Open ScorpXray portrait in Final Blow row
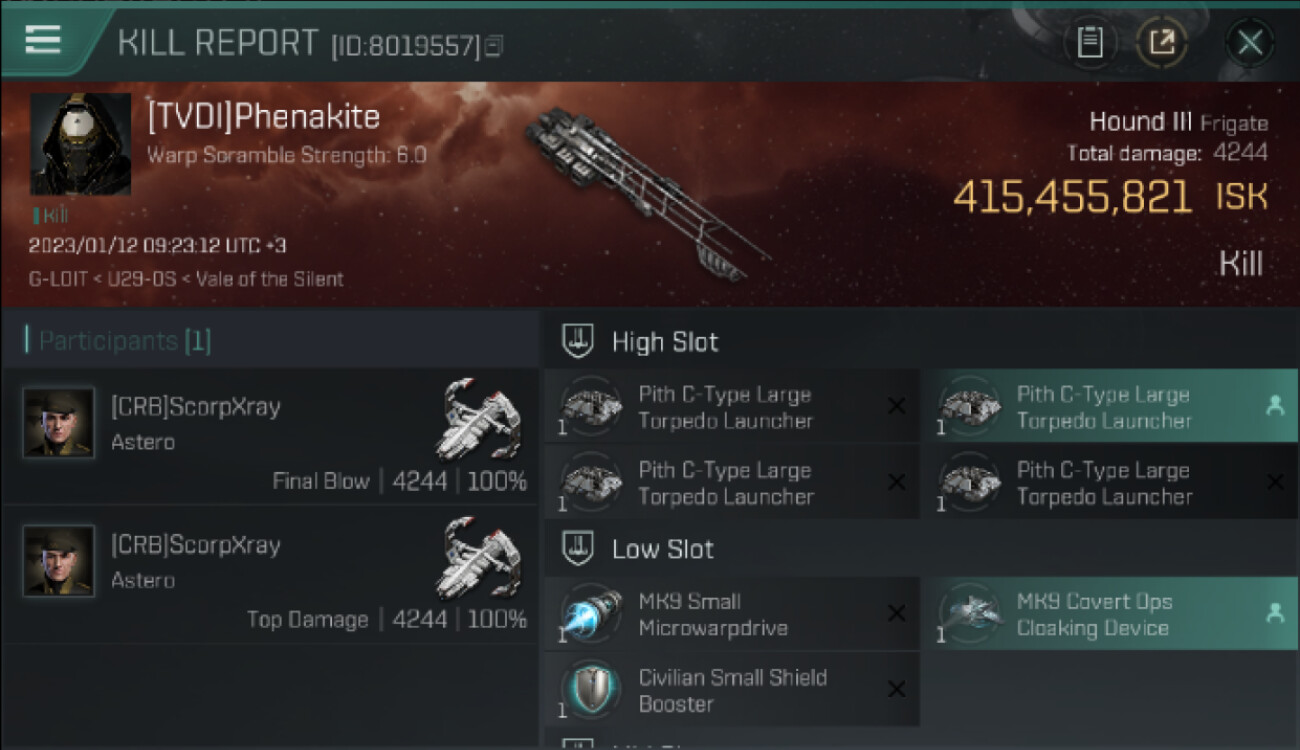 pos(59,423)
